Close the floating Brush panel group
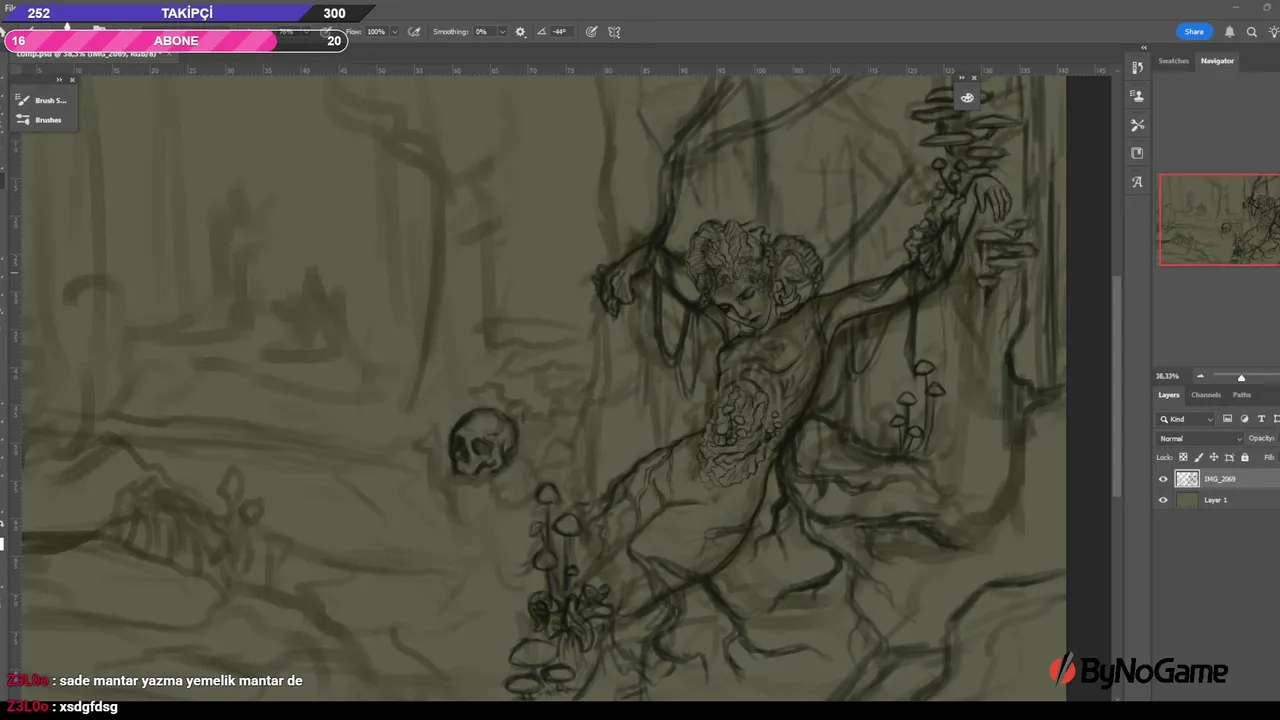 pyautogui.click(x=72, y=80)
